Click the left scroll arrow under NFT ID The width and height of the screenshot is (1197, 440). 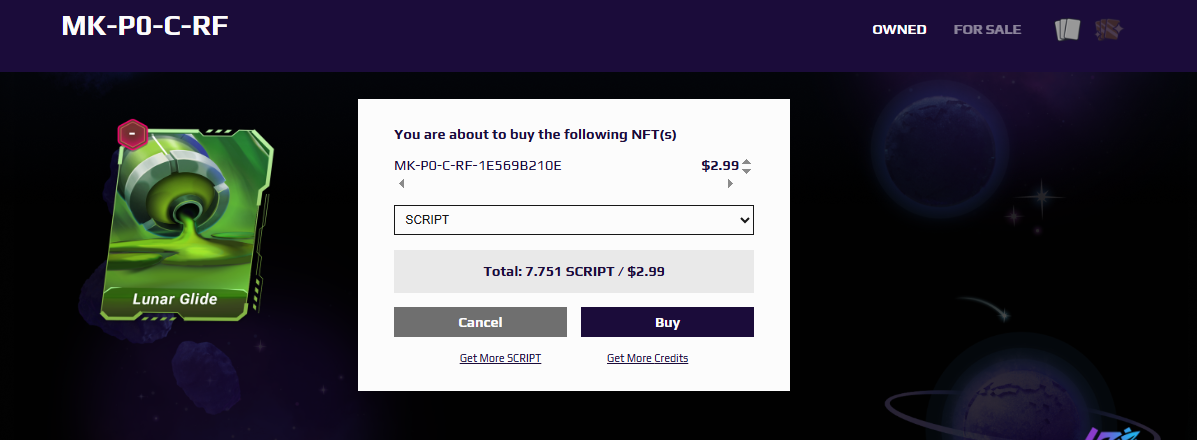click(402, 183)
